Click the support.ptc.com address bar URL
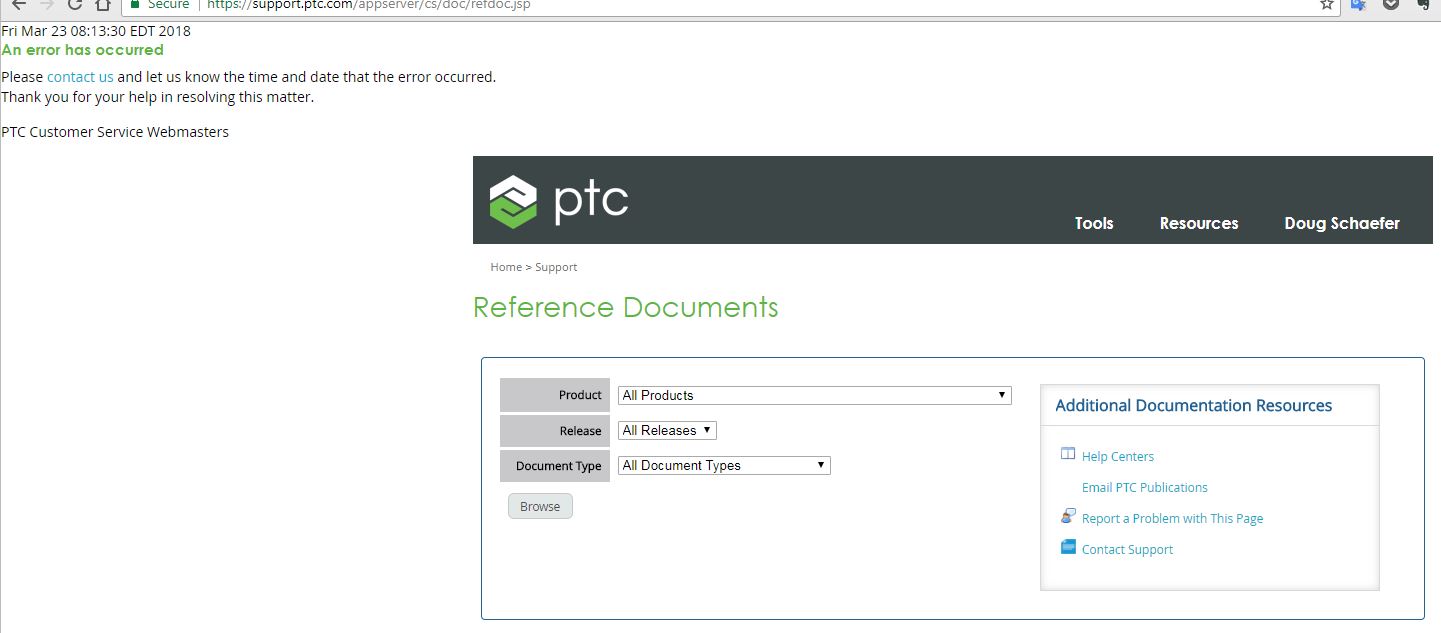 pyautogui.click(x=368, y=4)
